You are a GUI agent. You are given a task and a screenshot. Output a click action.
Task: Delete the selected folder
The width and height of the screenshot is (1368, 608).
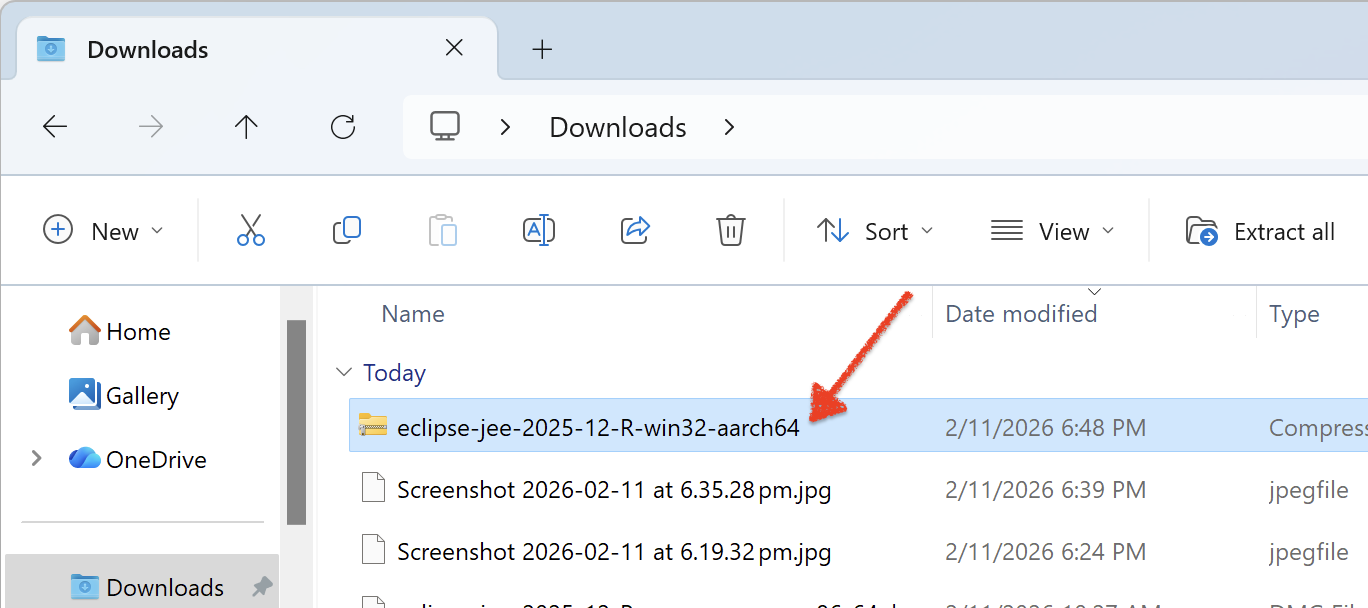pyautogui.click(x=730, y=230)
